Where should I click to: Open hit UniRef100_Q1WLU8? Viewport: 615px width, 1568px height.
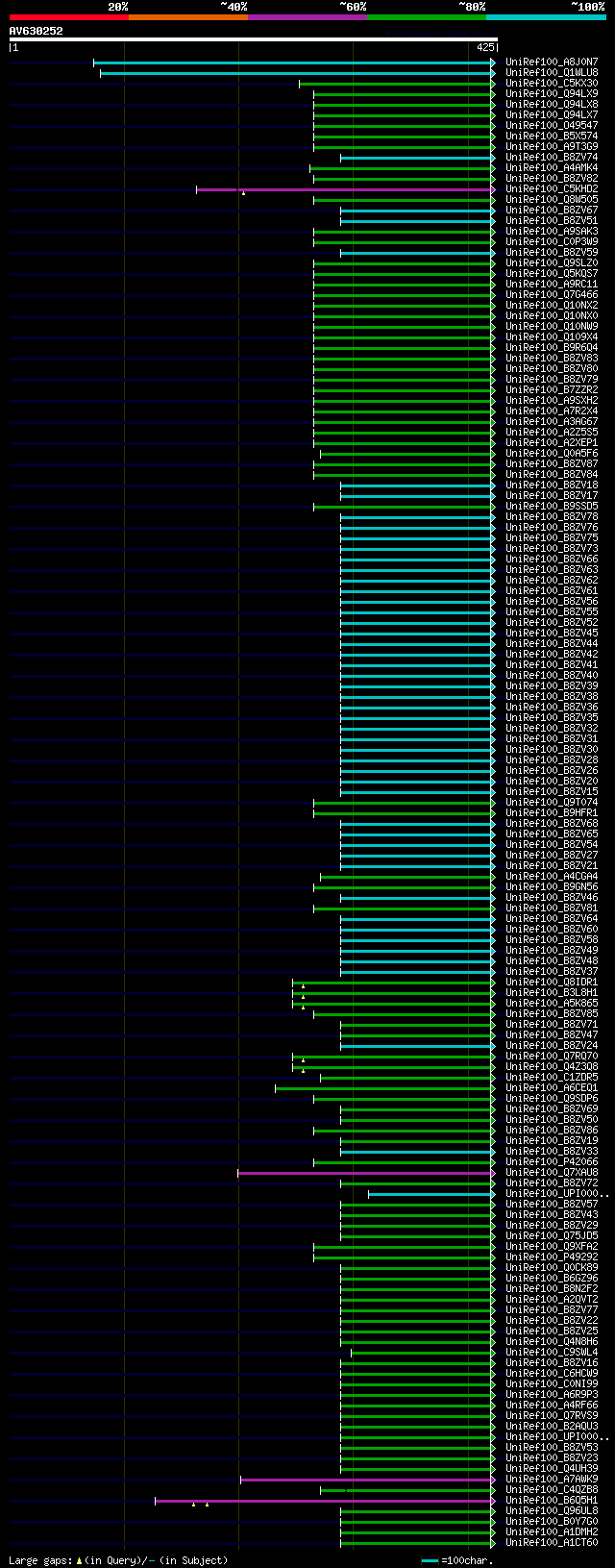pos(552,73)
